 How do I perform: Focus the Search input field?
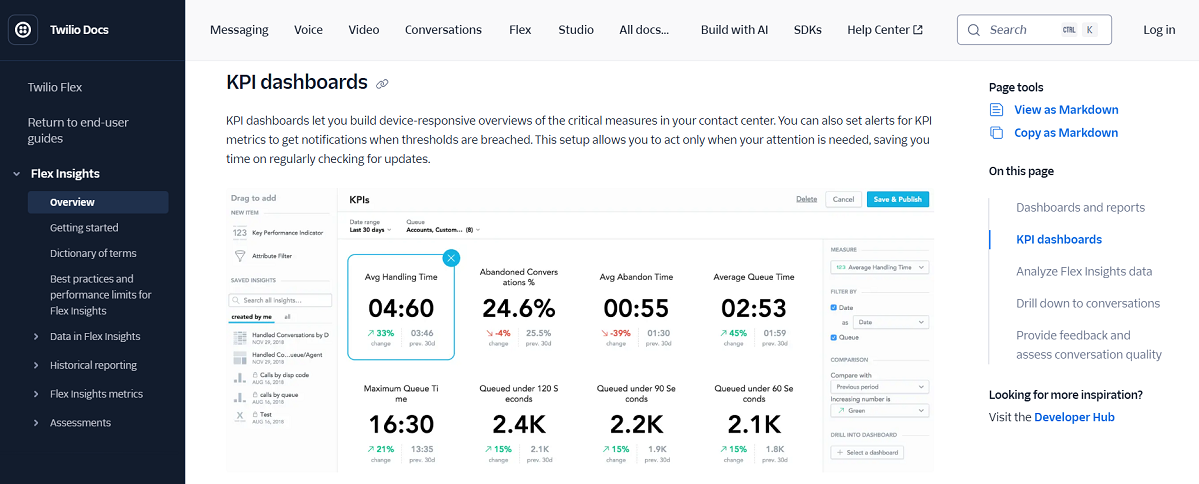pyautogui.click(x=1034, y=30)
